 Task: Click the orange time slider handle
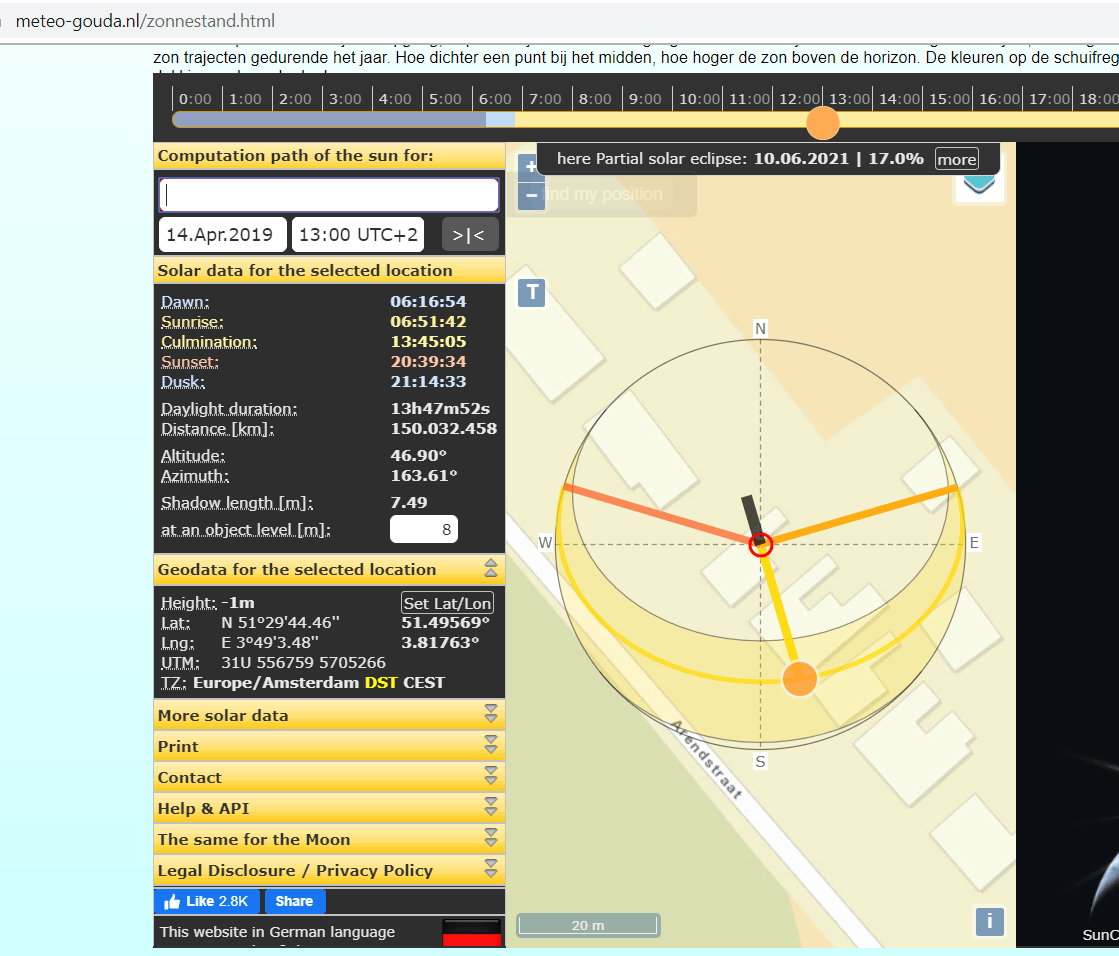823,123
